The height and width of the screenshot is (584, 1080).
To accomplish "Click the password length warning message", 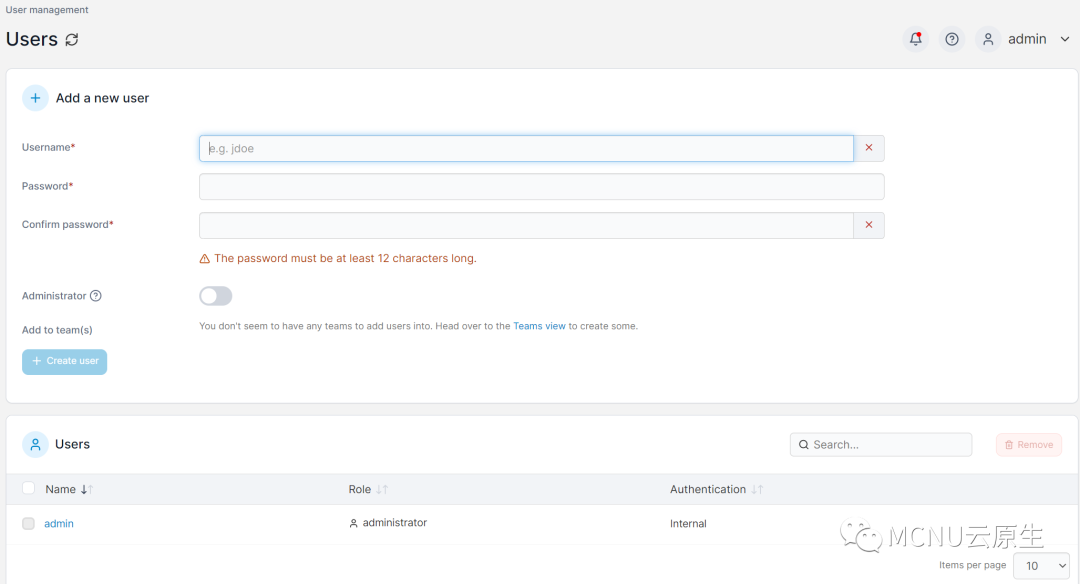I will coord(338,258).
